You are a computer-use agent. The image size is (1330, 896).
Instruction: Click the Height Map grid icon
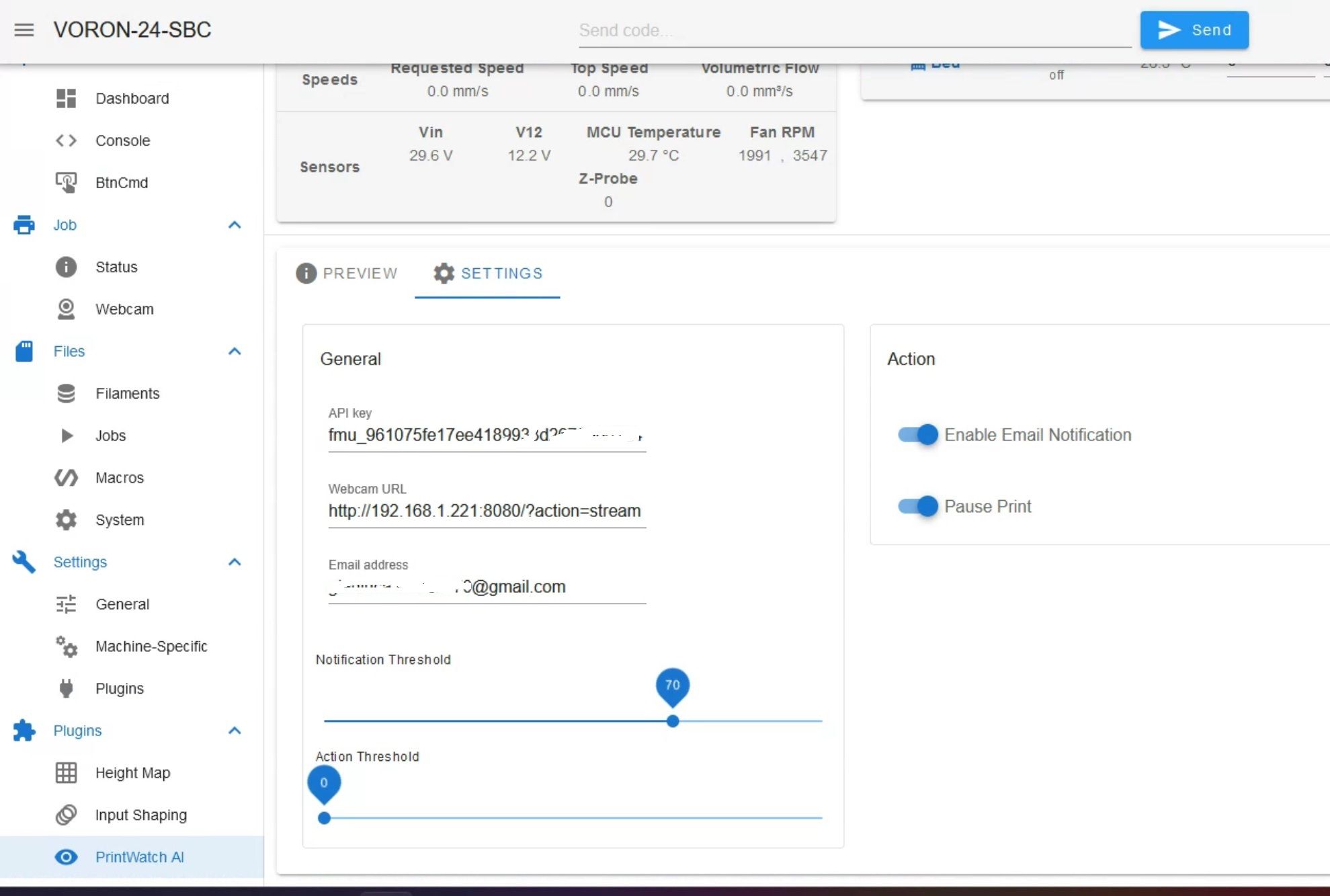pos(66,773)
